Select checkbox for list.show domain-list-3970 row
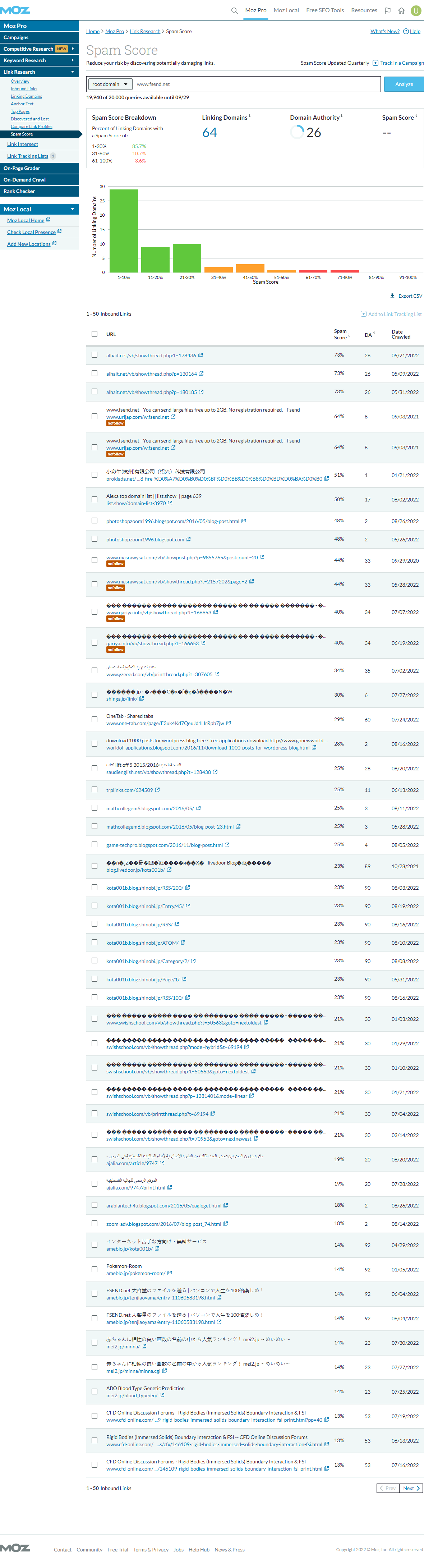Image resolution: width=424 pixels, height=1568 pixels. (x=94, y=499)
